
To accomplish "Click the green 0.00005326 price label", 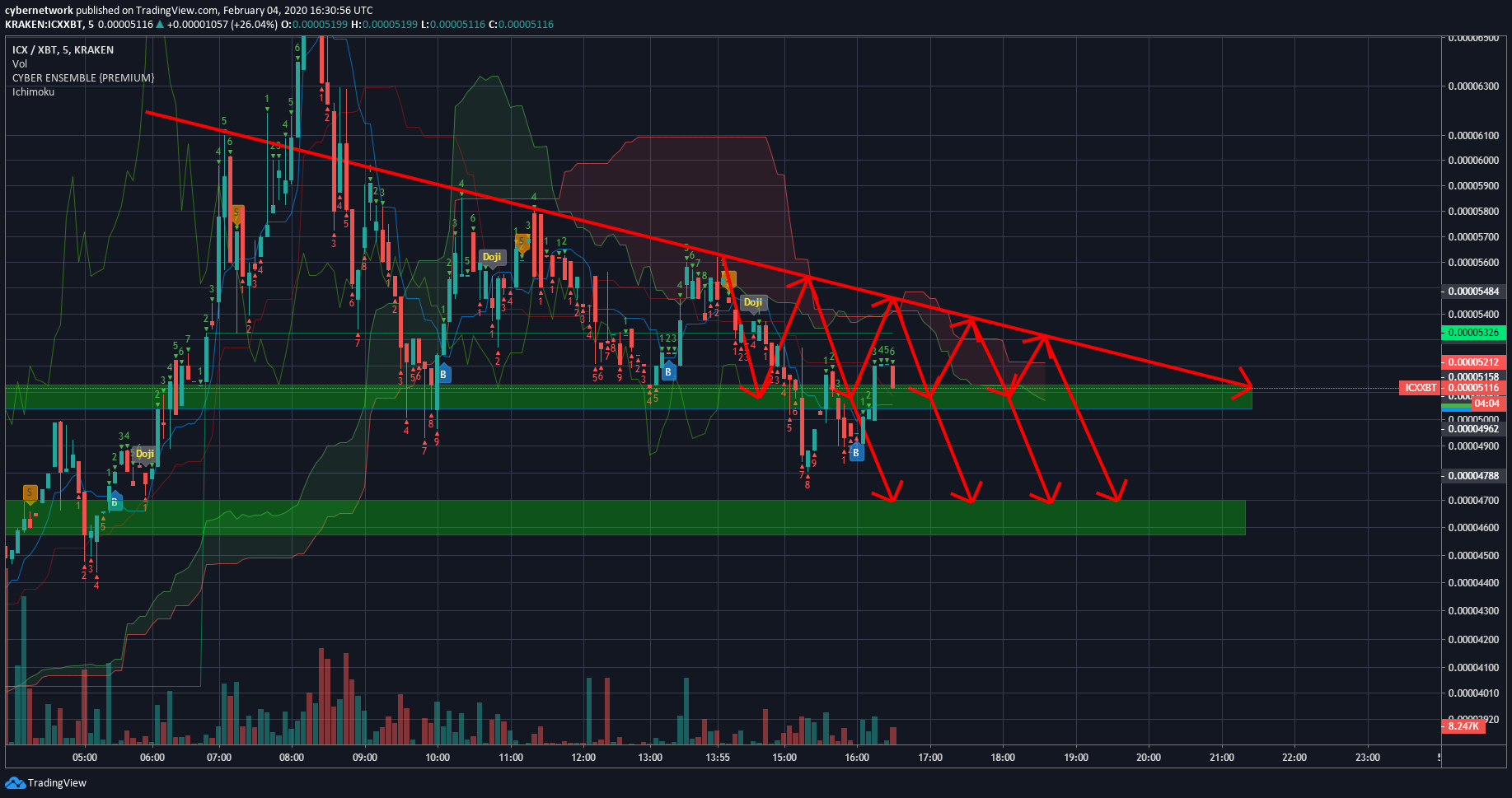I will 1474,333.
